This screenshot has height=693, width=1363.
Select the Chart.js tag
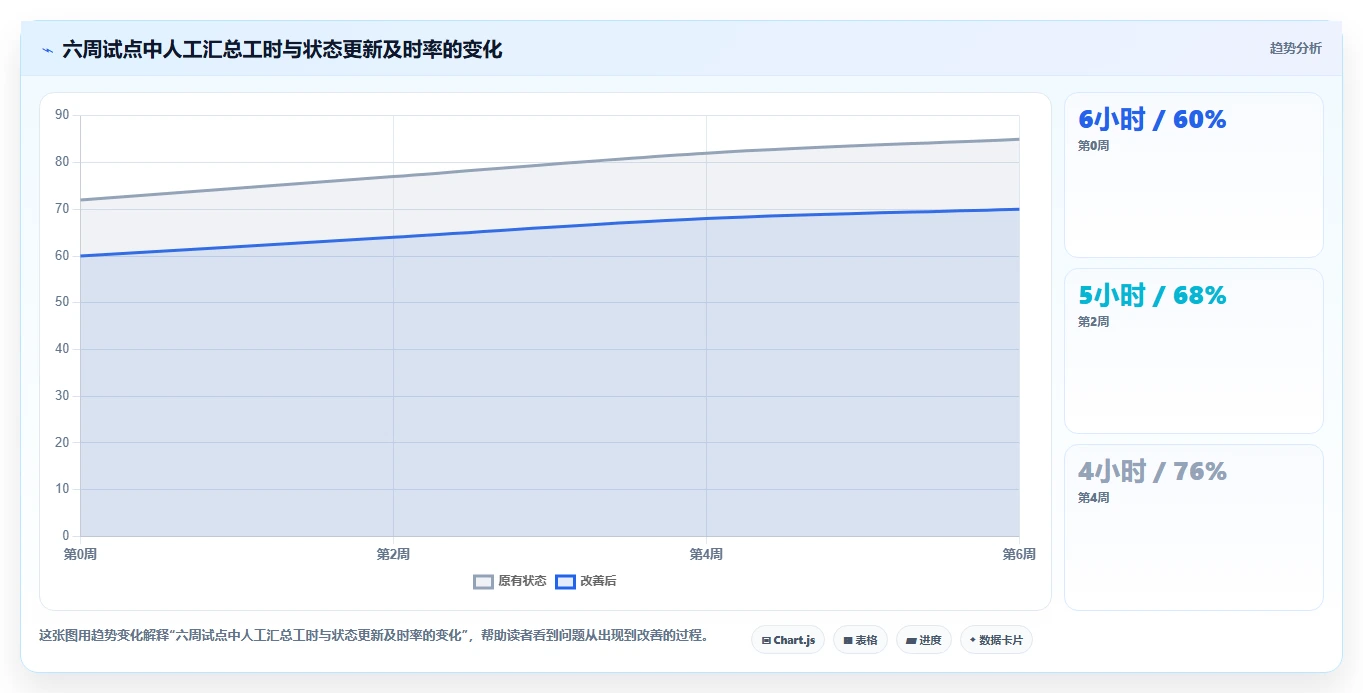tap(788, 640)
